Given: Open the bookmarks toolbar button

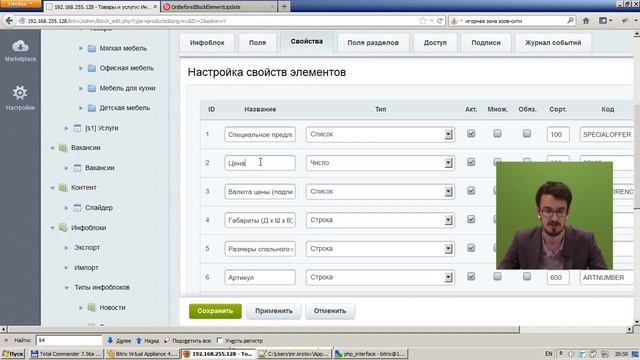Looking at the screenshot, I should point(604,20).
